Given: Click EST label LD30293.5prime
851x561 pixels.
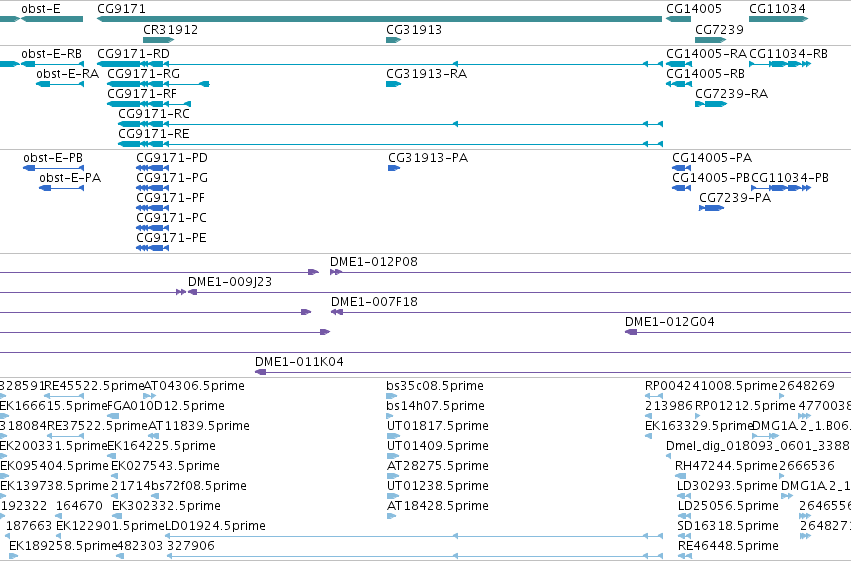Looking at the screenshot, I should click(727, 487).
